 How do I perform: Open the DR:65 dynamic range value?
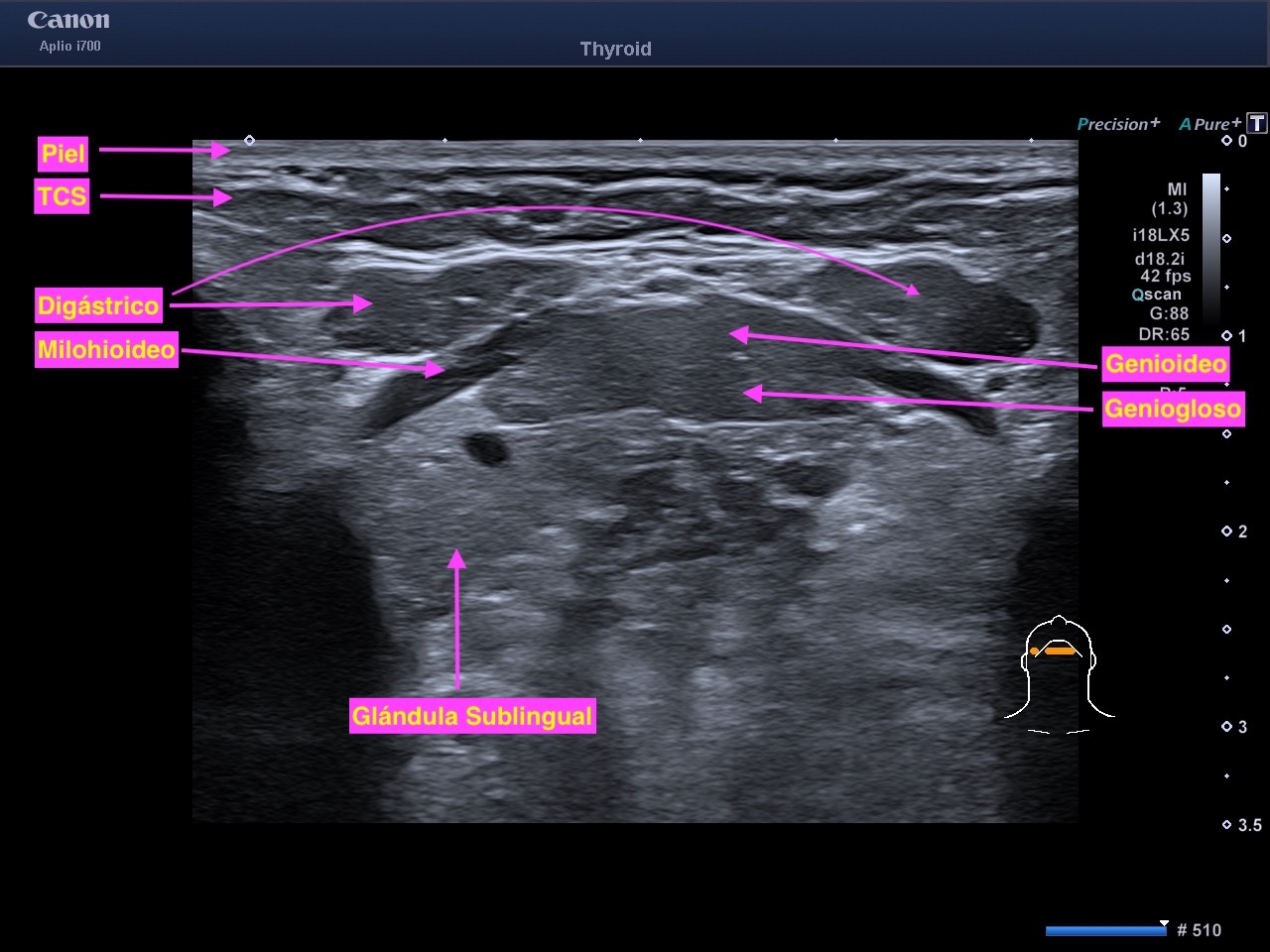point(1164,334)
